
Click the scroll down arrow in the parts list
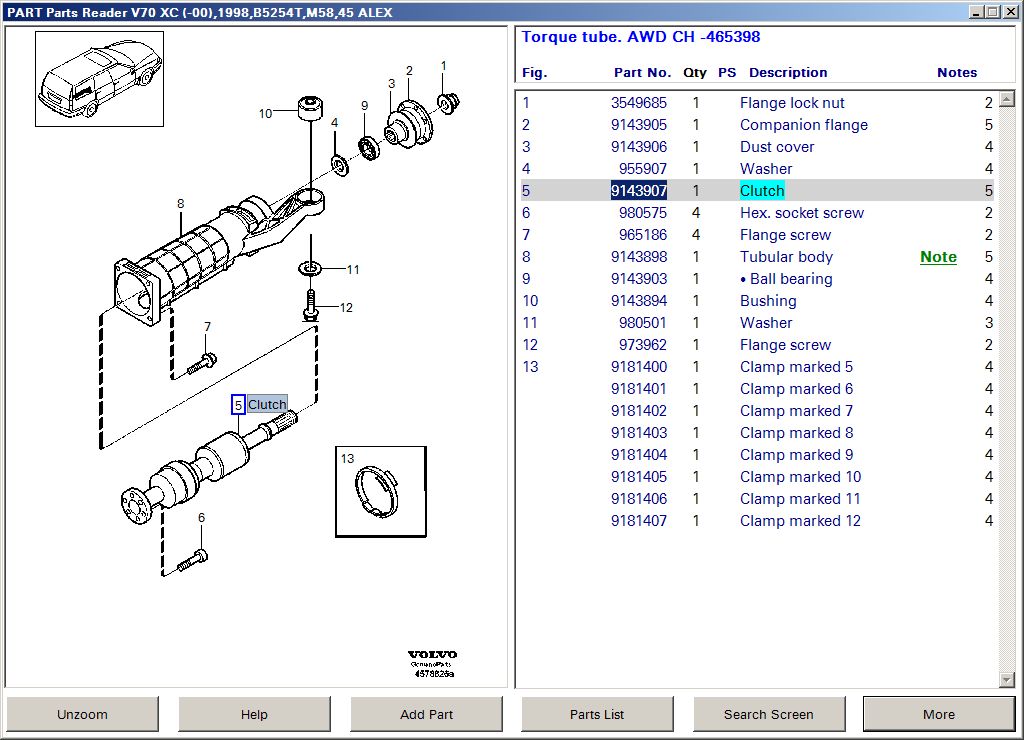(1006, 680)
